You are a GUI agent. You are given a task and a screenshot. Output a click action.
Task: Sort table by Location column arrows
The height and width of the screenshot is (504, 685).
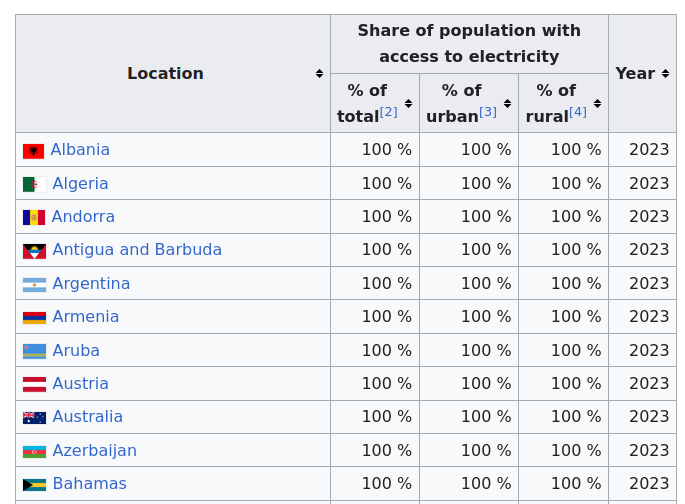point(319,73)
